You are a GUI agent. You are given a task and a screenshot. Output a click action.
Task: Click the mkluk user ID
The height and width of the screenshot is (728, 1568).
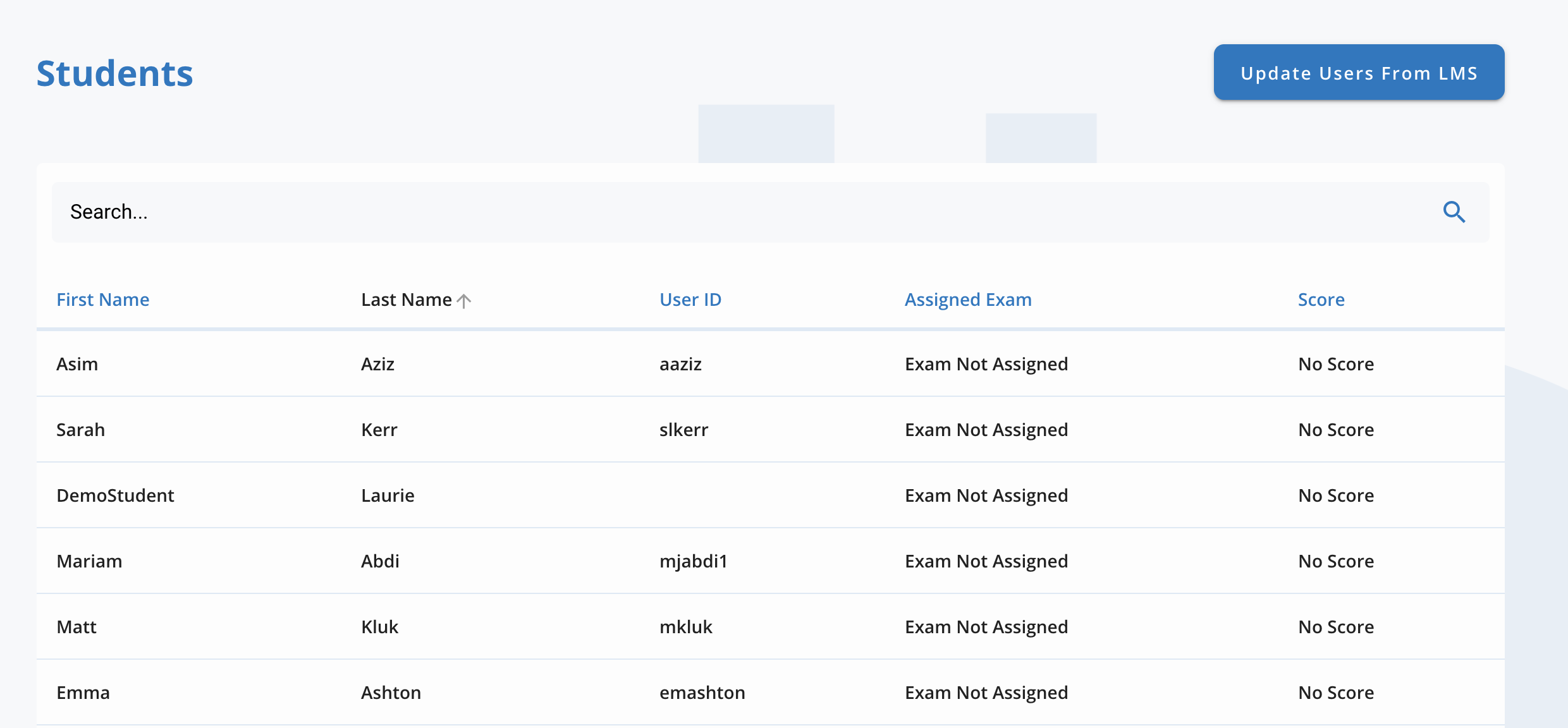point(687,627)
